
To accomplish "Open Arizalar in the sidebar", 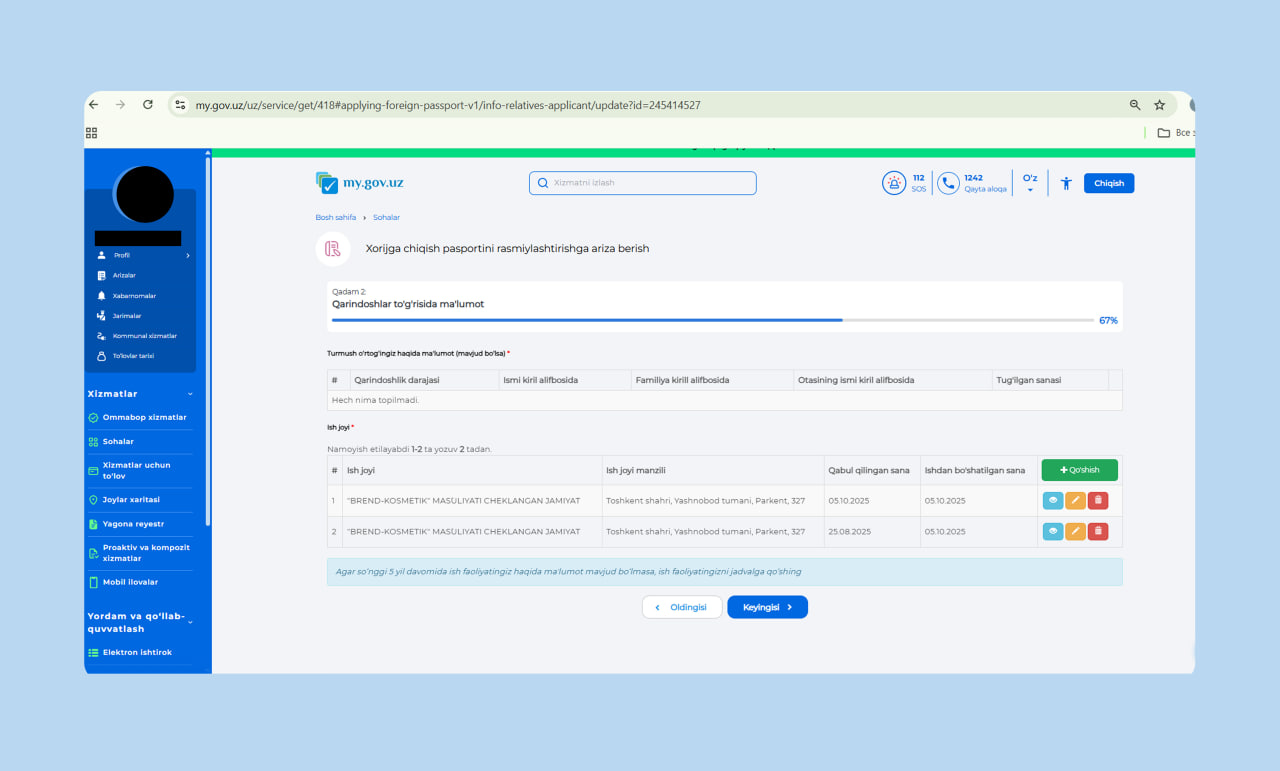I will (x=124, y=276).
